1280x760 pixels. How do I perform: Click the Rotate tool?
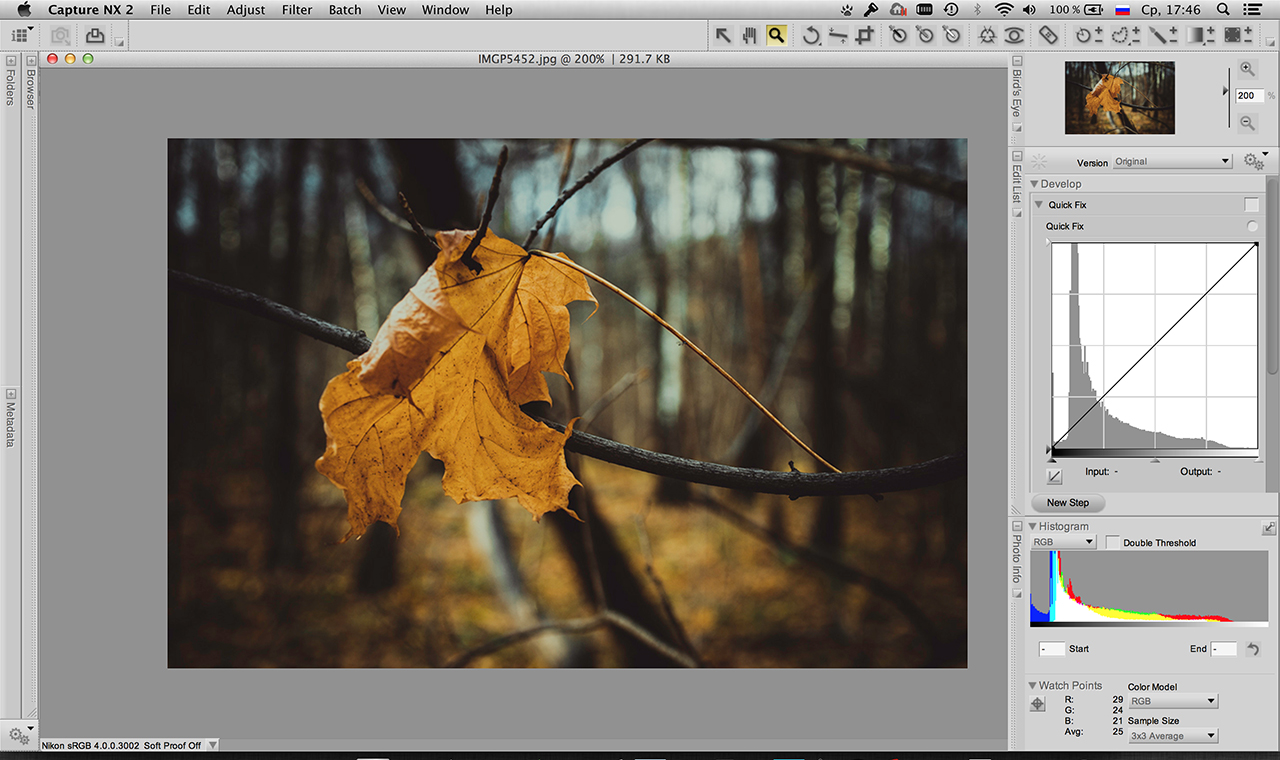tap(811, 36)
